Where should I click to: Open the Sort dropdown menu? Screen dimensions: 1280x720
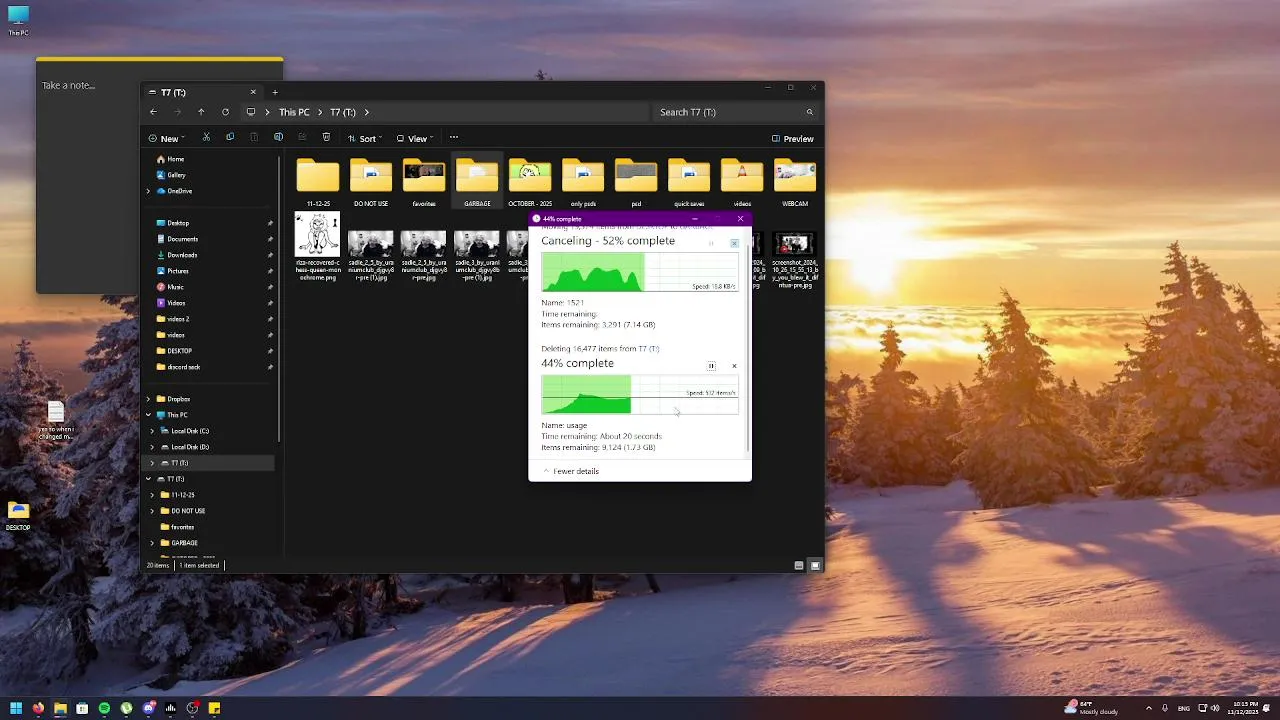365,139
